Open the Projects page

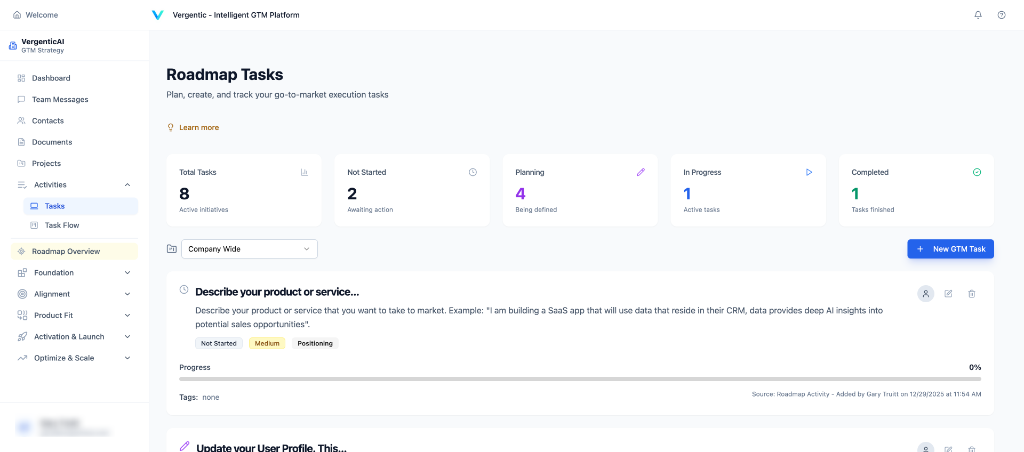[x=74, y=163]
